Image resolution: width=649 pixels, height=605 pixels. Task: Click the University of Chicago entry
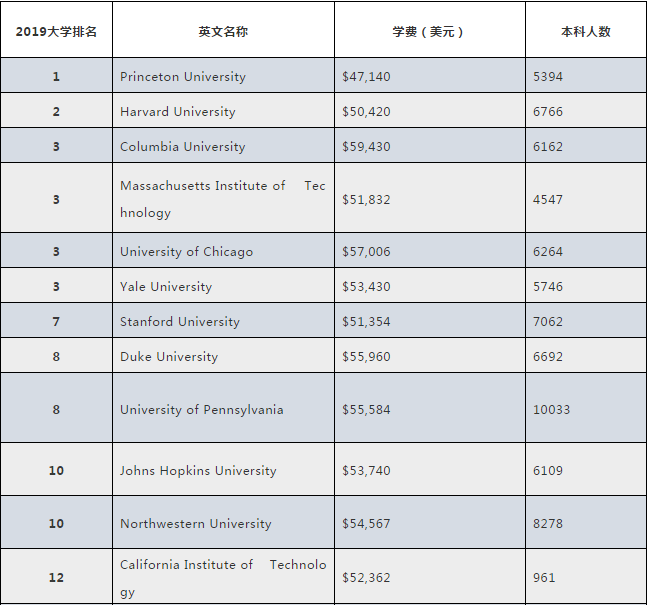coord(187,251)
